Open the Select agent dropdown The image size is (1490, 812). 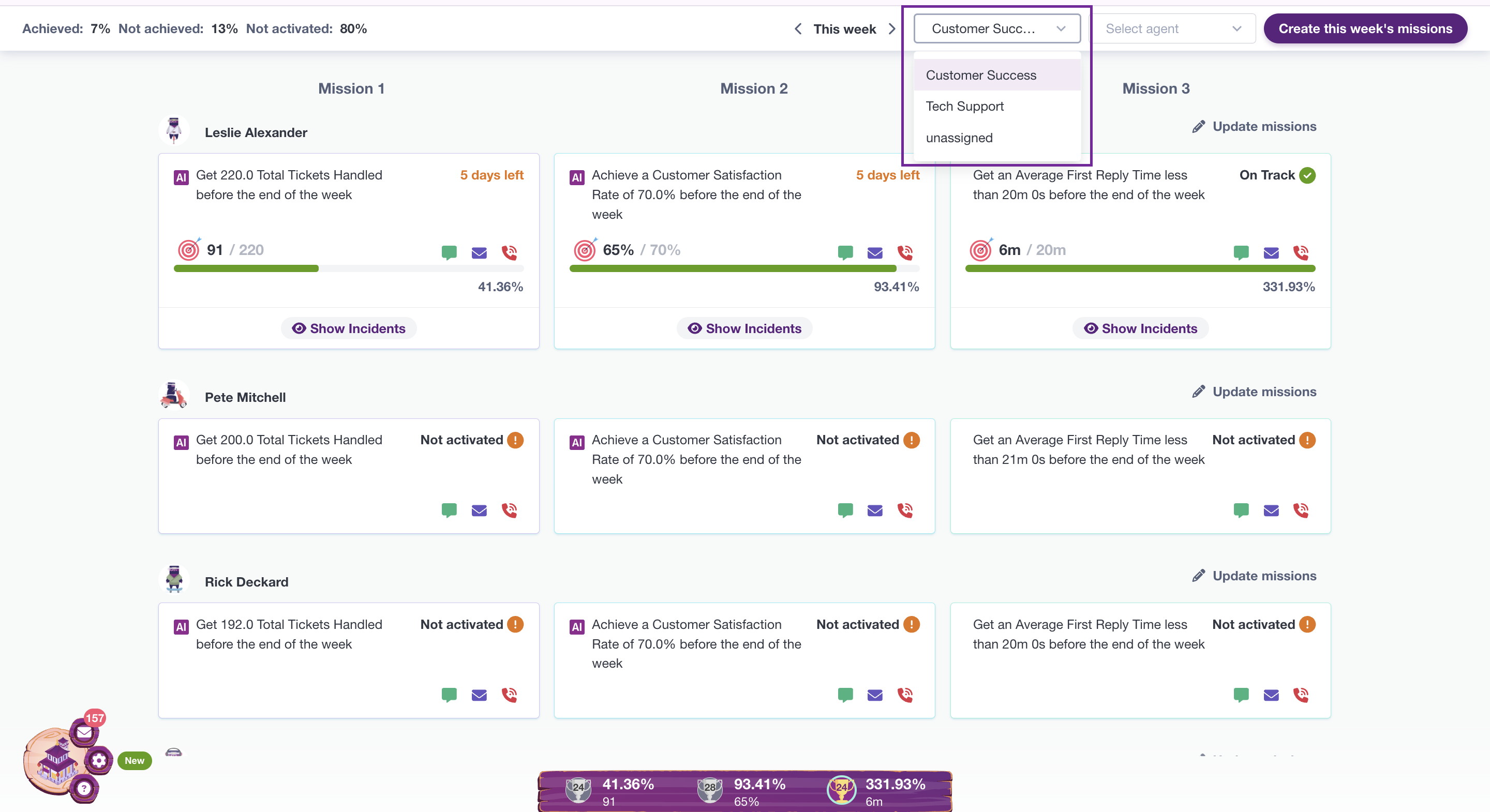point(1172,28)
